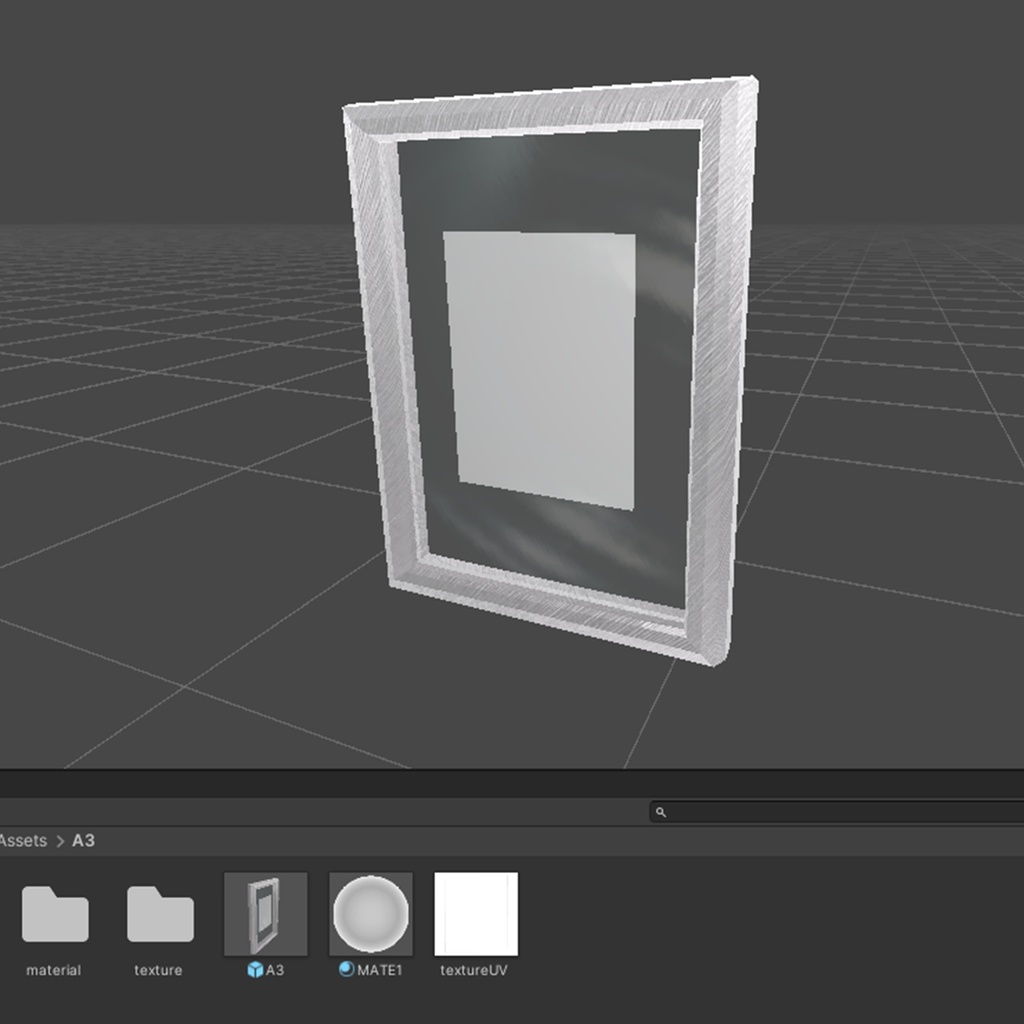Select the textureUV white texture asset
Viewport: 1024px width, 1024px height.
pos(476,914)
